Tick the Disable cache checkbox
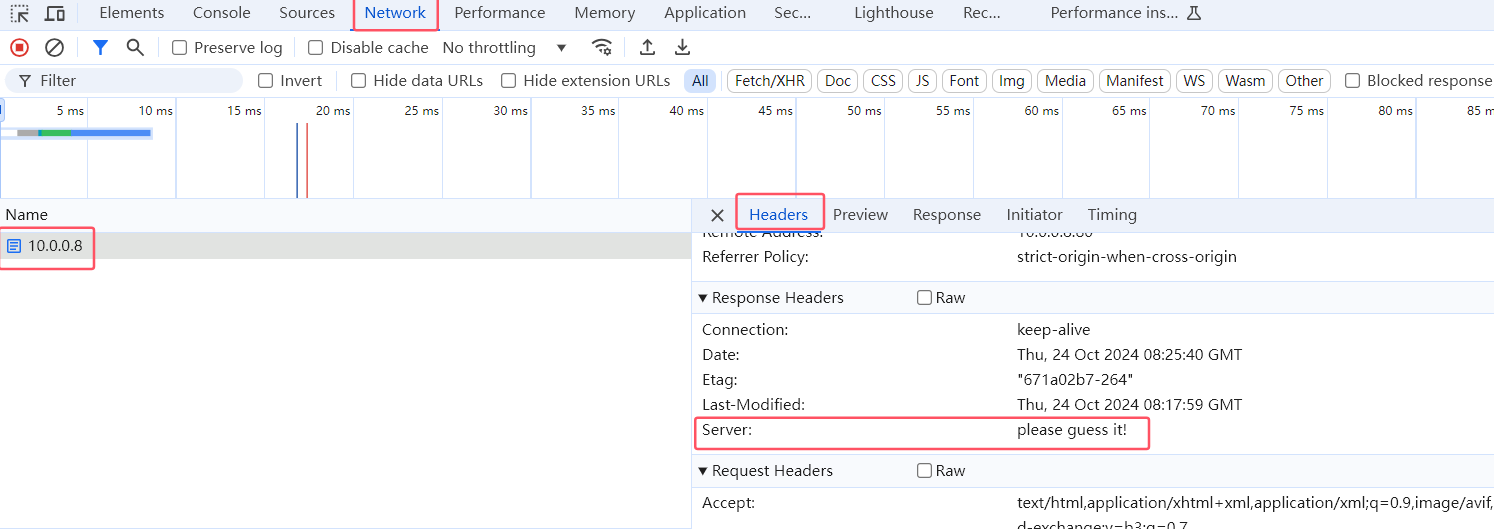This screenshot has width=1494, height=529. tap(316, 47)
